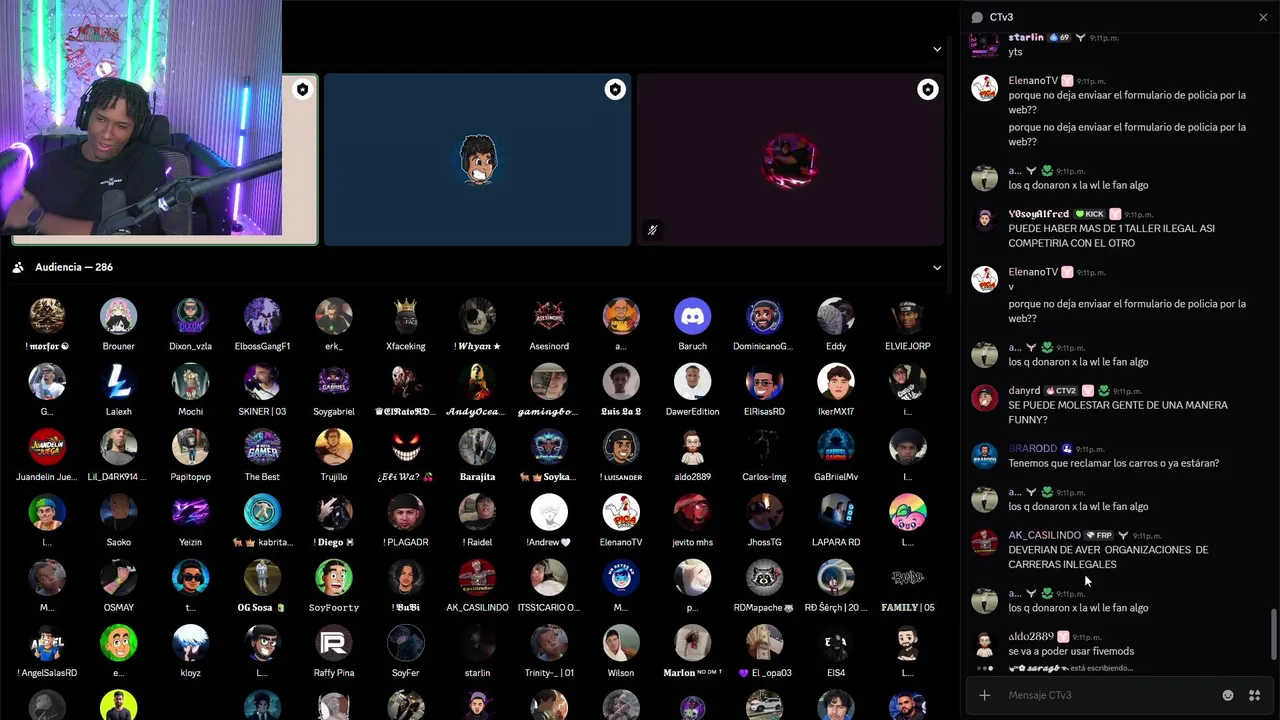Open SoyFoorty's green cartoon avatar
Viewport: 1280px width, 720px height.
pos(334,577)
